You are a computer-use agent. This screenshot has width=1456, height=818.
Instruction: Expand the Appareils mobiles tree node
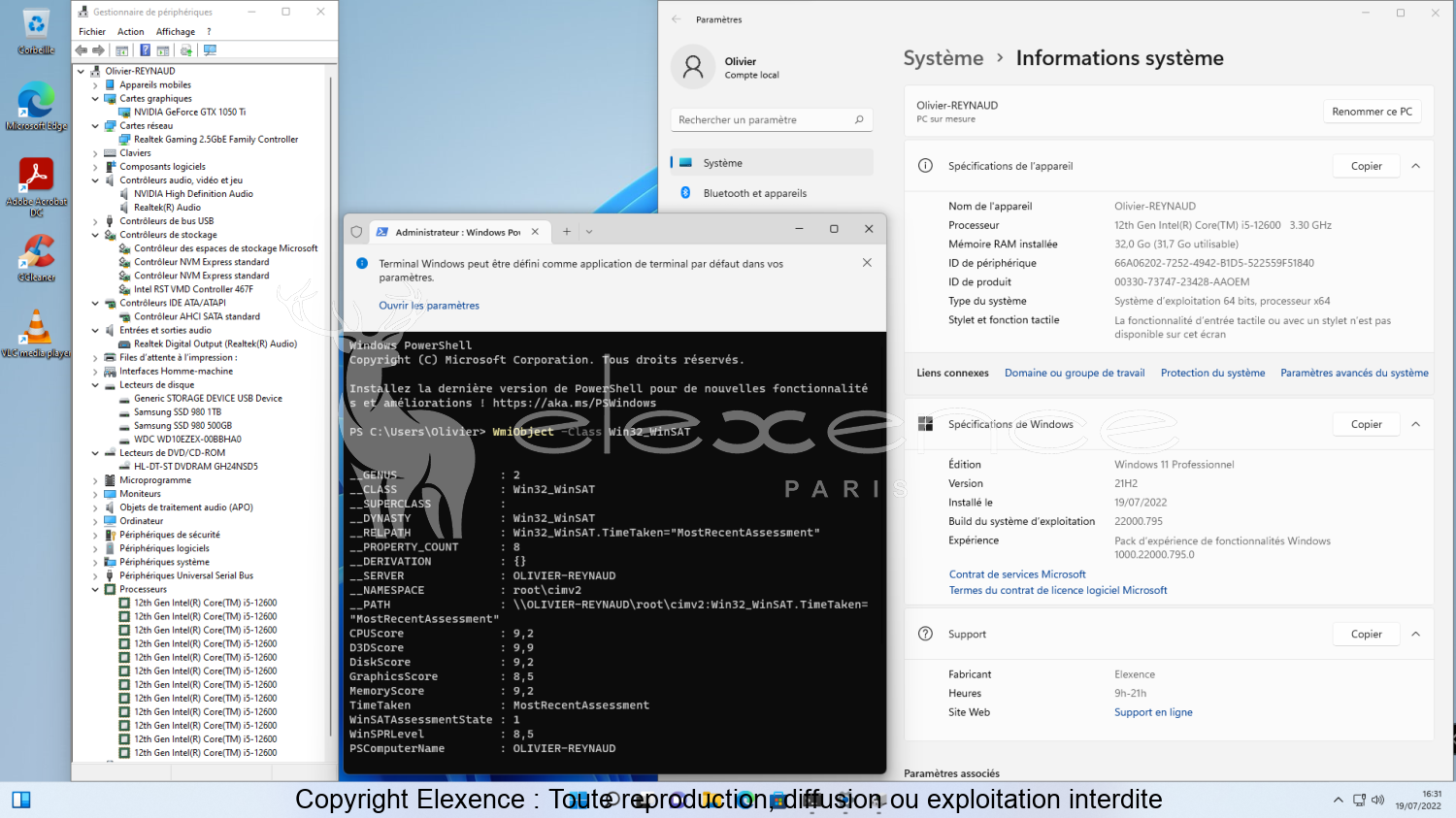click(95, 84)
